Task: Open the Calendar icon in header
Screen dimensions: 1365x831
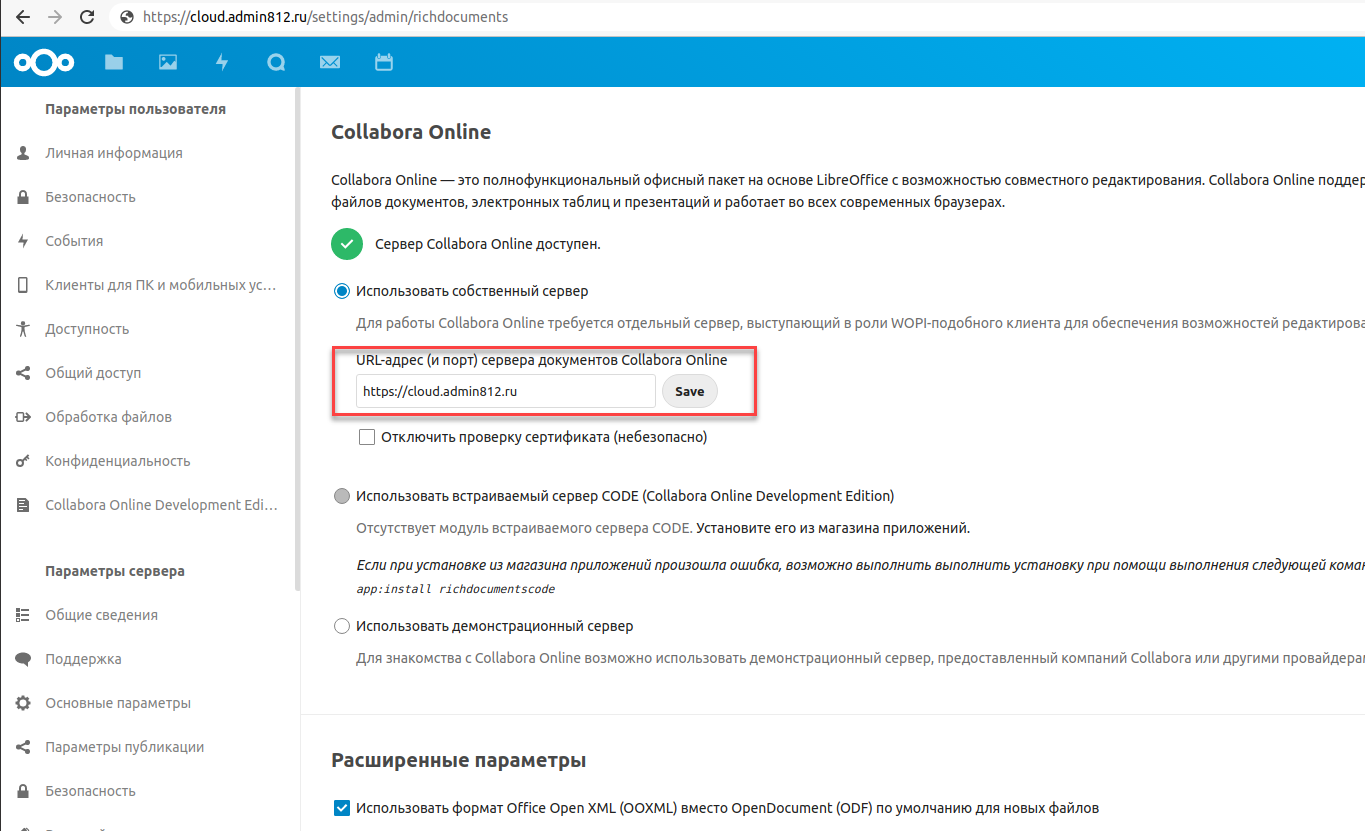Action: coord(384,63)
